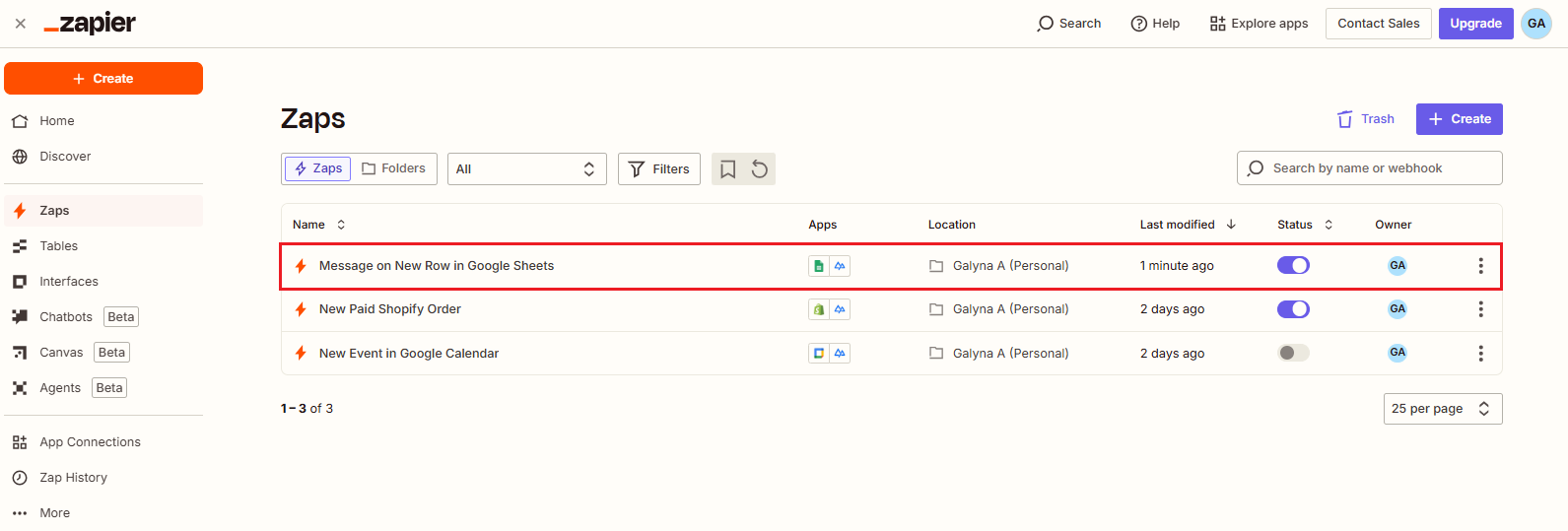Open App Connections in the sidebar

pos(103,442)
